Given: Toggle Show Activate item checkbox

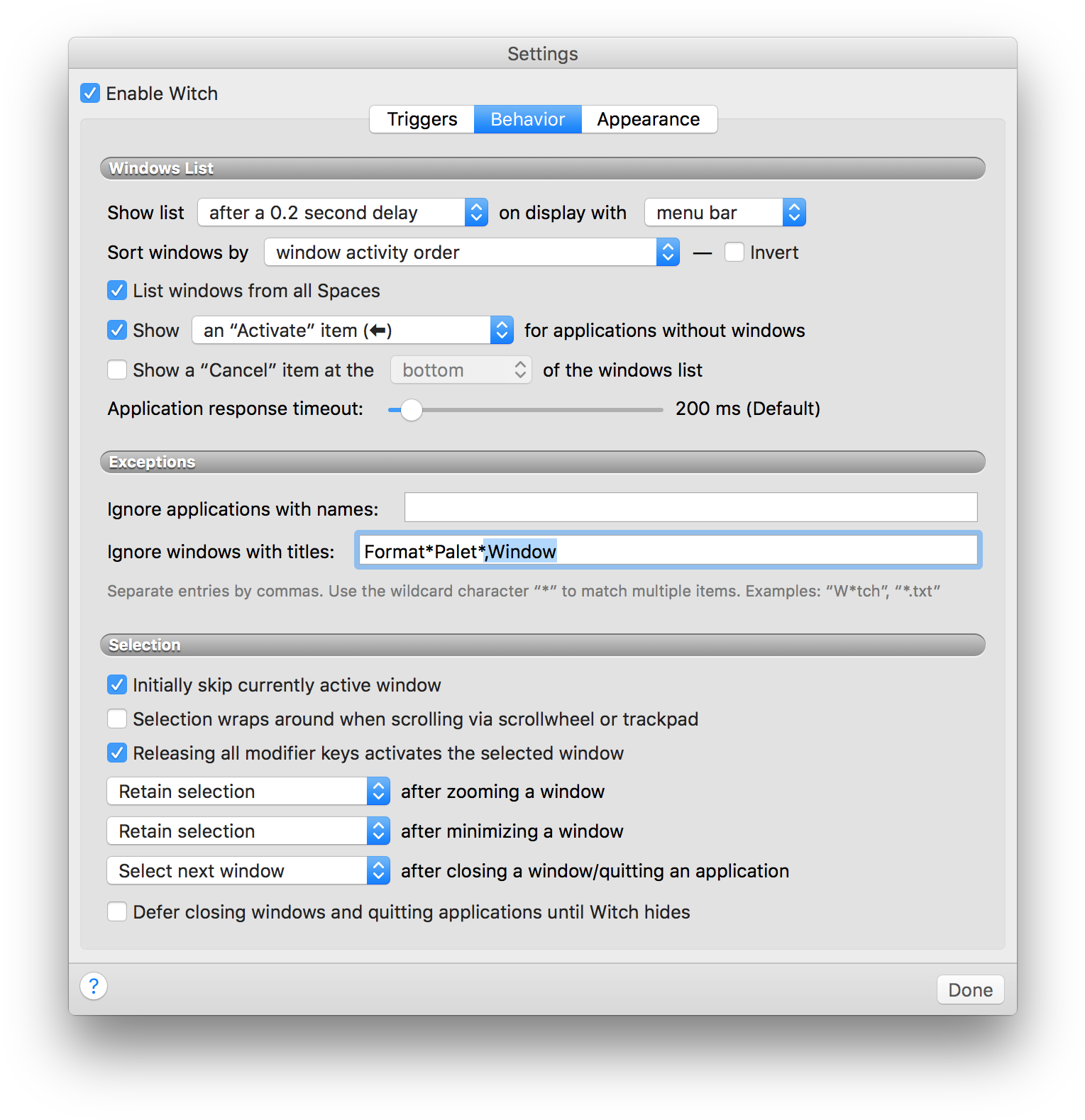Looking at the screenshot, I should click(x=117, y=330).
